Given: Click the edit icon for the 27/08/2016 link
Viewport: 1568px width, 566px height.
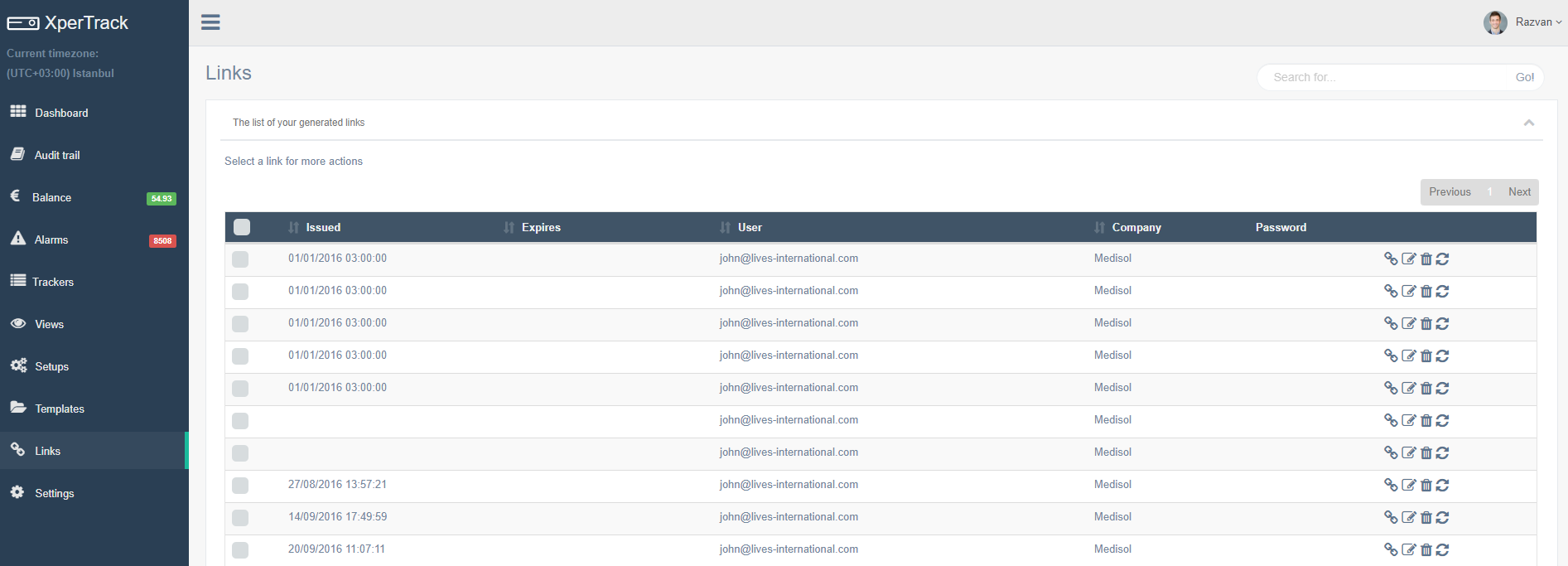Looking at the screenshot, I should [x=1408, y=486].
